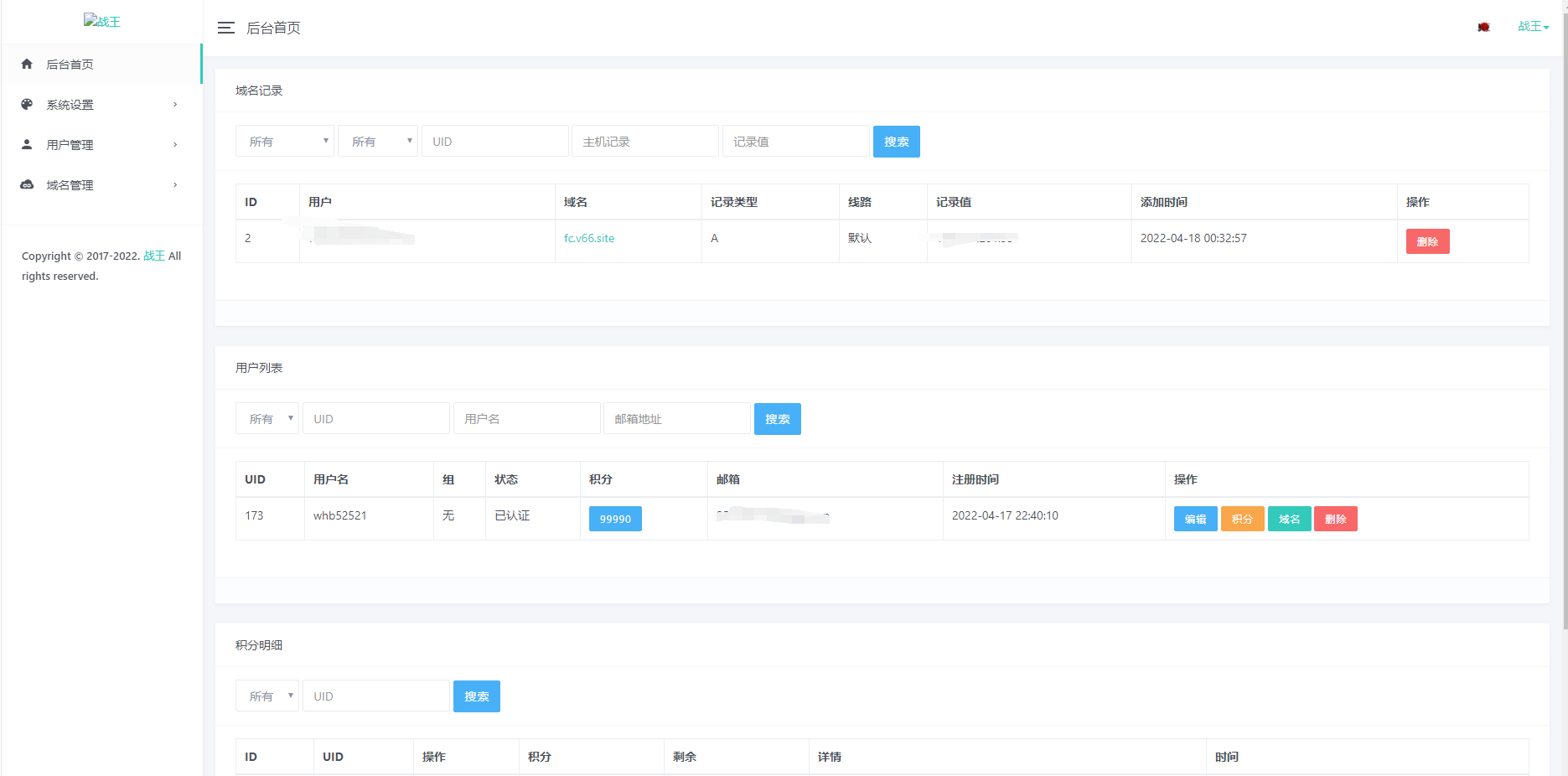Focus the 用户名 input field
1568x776 pixels.
pyautogui.click(x=527, y=419)
